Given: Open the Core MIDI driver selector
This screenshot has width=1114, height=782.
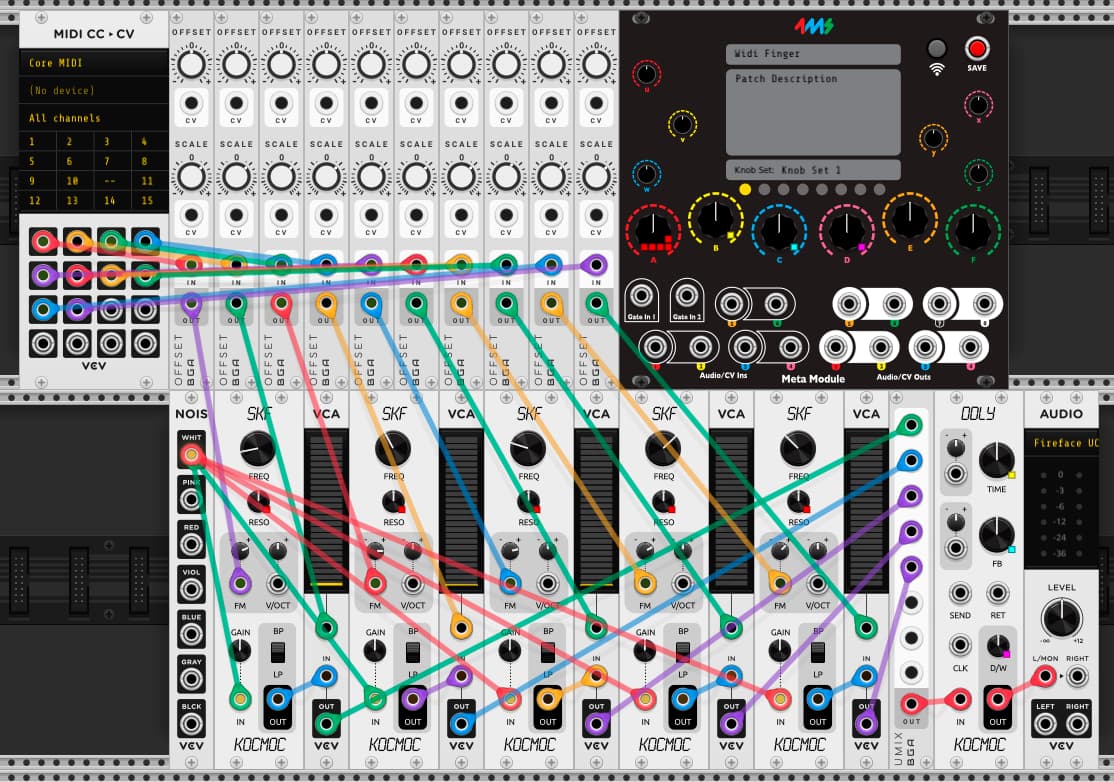Looking at the screenshot, I should click(x=94, y=63).
